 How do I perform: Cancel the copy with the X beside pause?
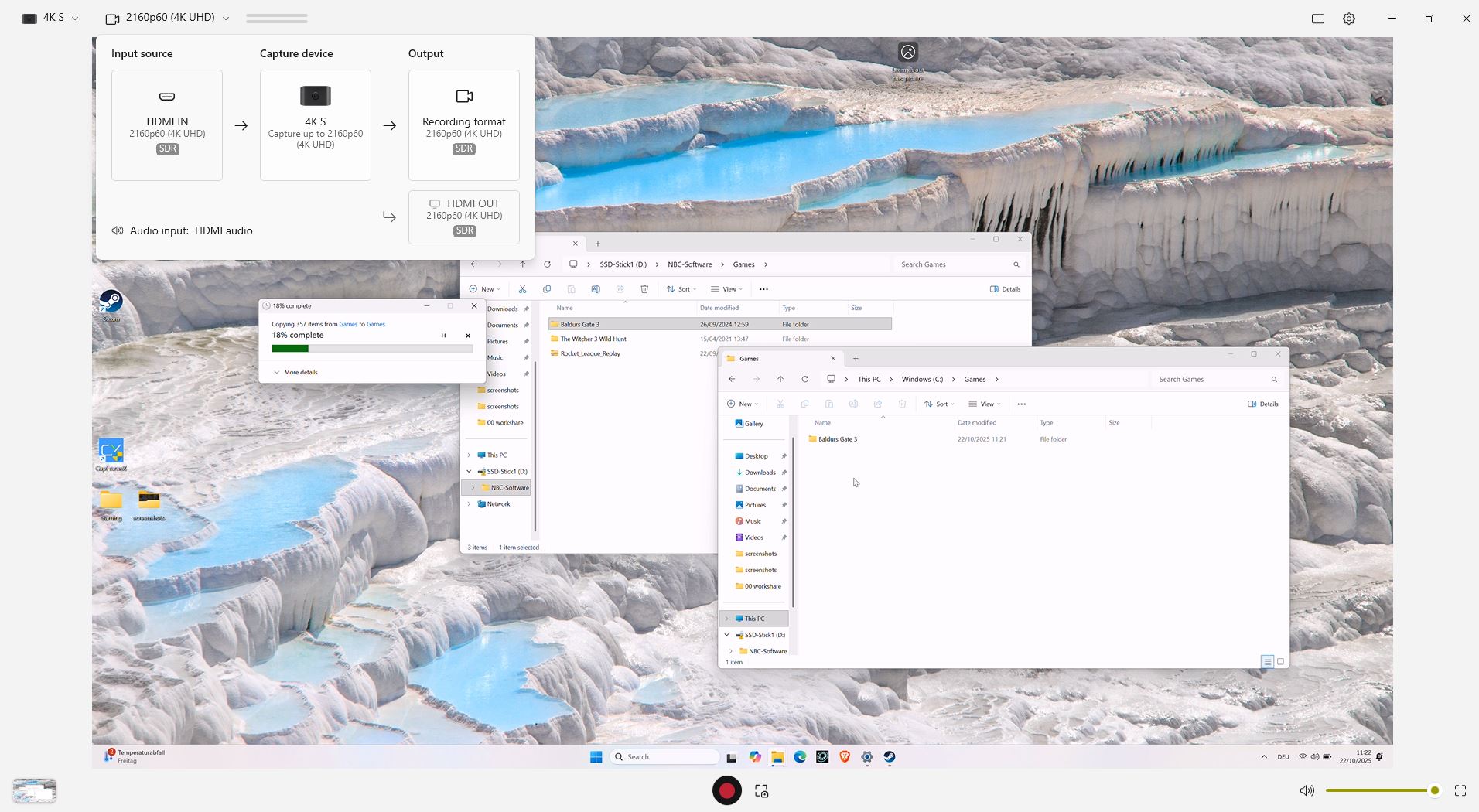coord(468,336)
